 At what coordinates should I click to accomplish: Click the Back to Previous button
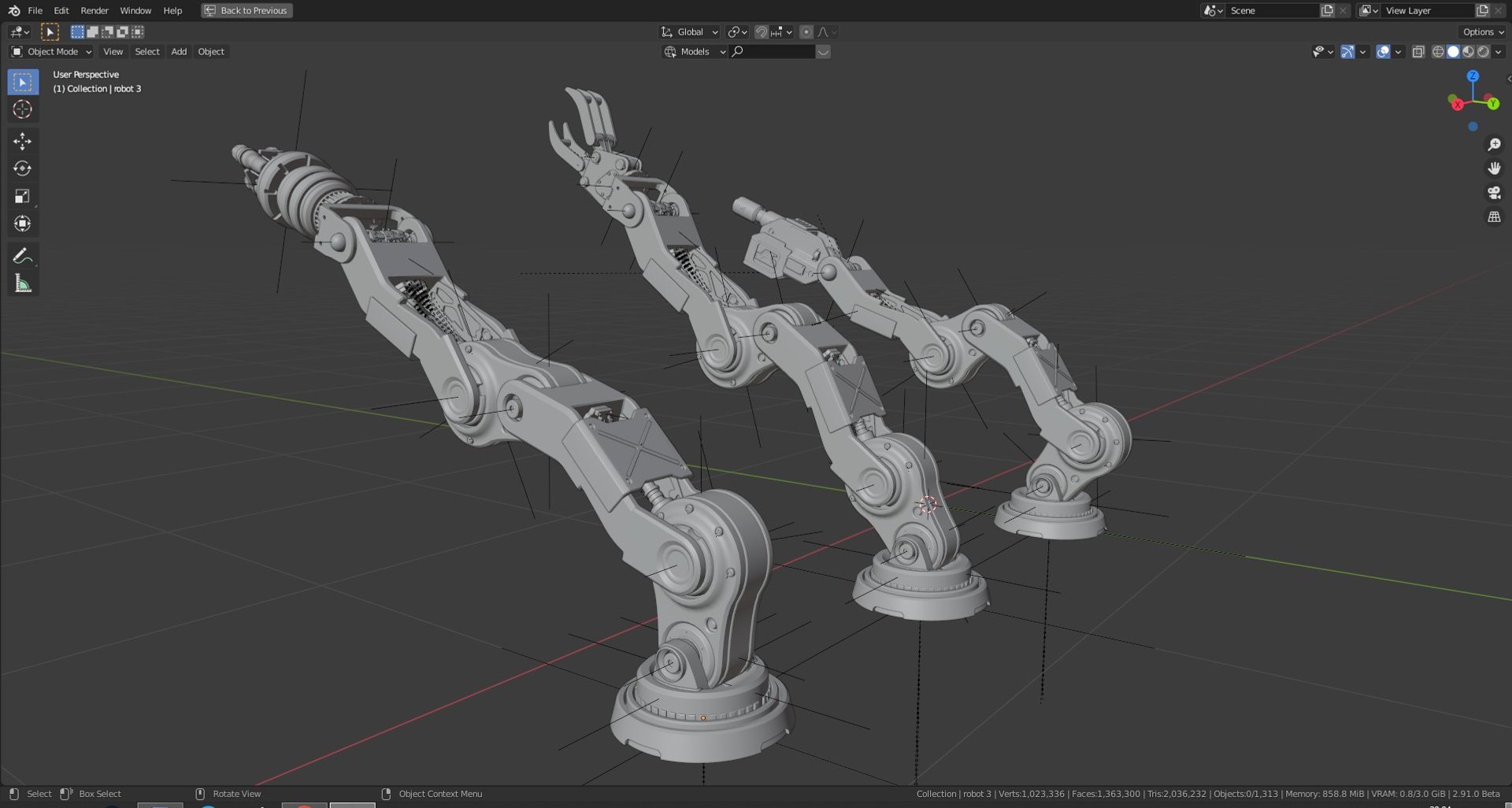(246, 10)
